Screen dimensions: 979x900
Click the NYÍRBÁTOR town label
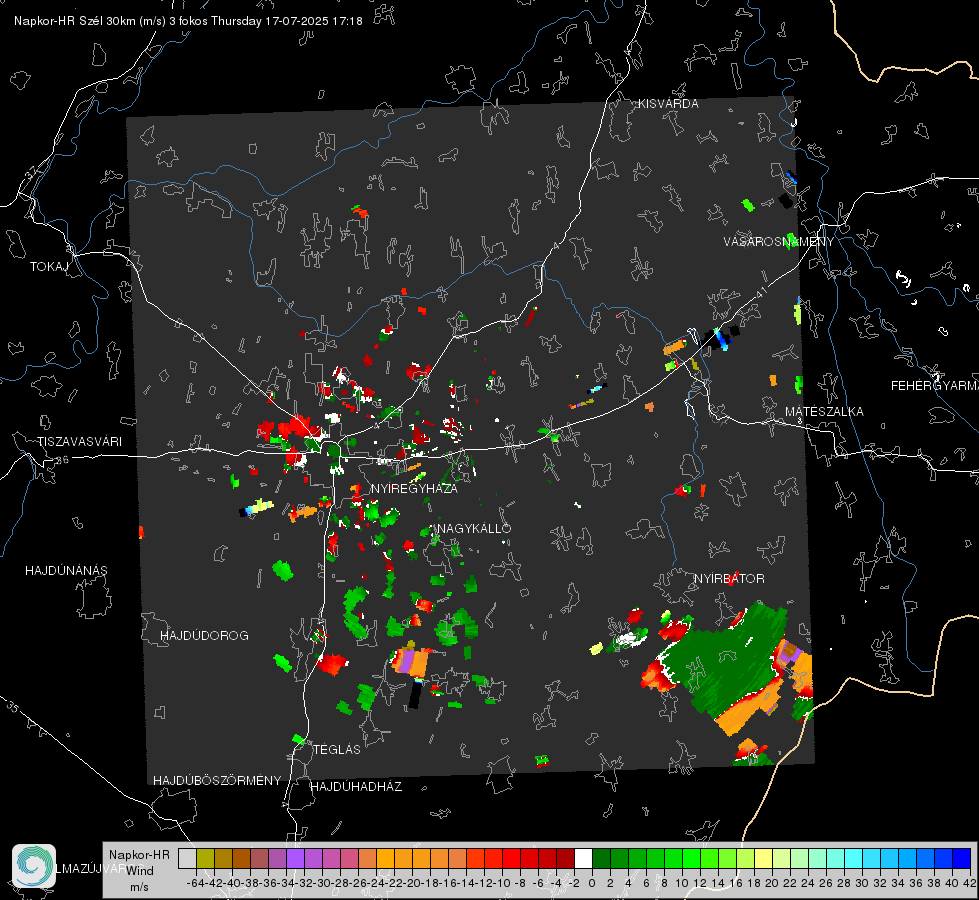(729, 579)
